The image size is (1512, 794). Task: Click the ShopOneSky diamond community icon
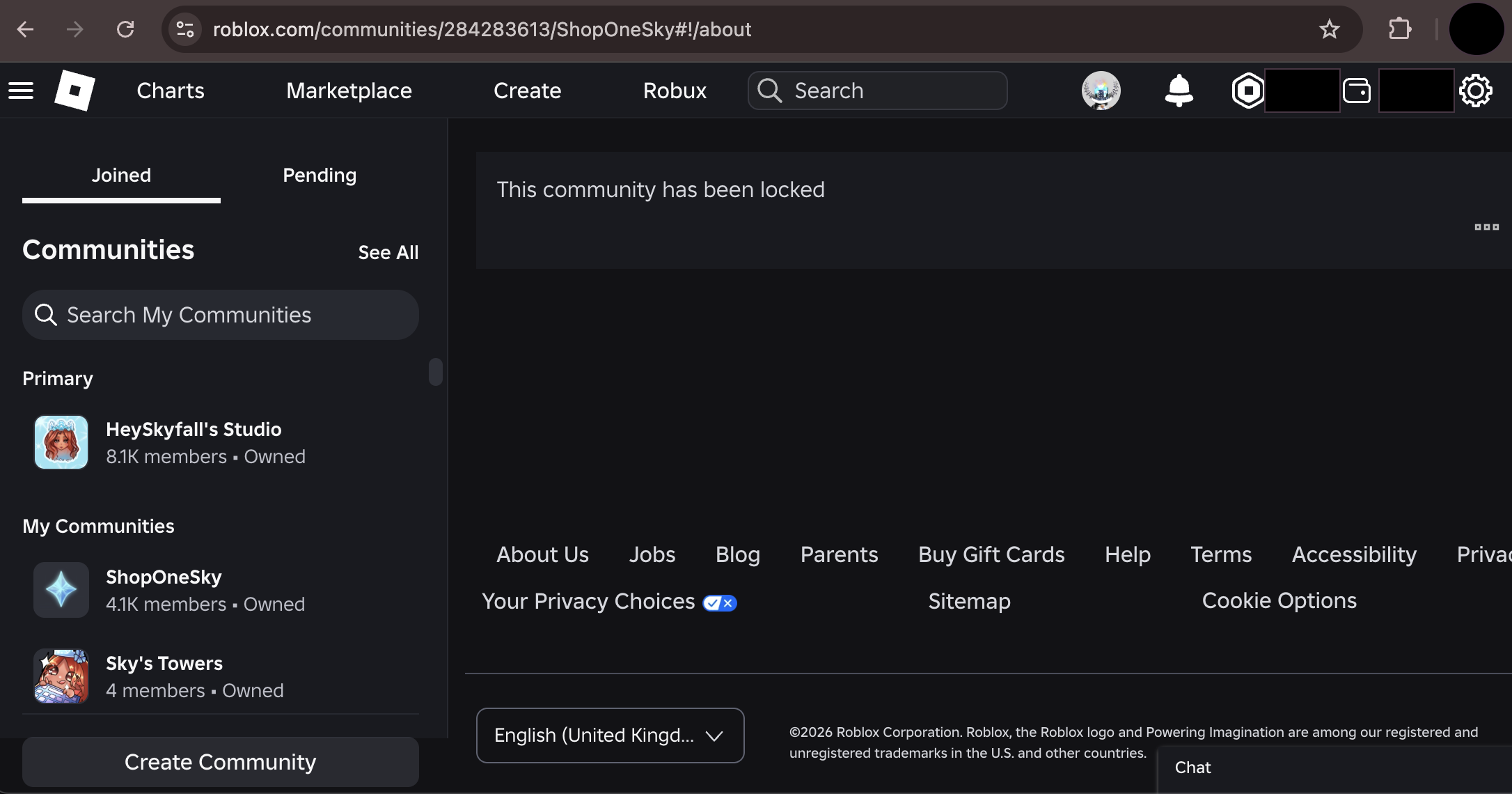tap(61, 590)
